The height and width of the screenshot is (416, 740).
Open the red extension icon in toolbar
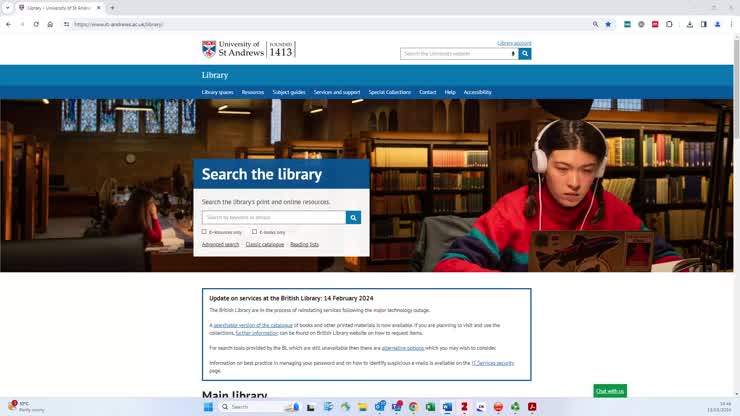pyautogui.click(x=655, y=24)
